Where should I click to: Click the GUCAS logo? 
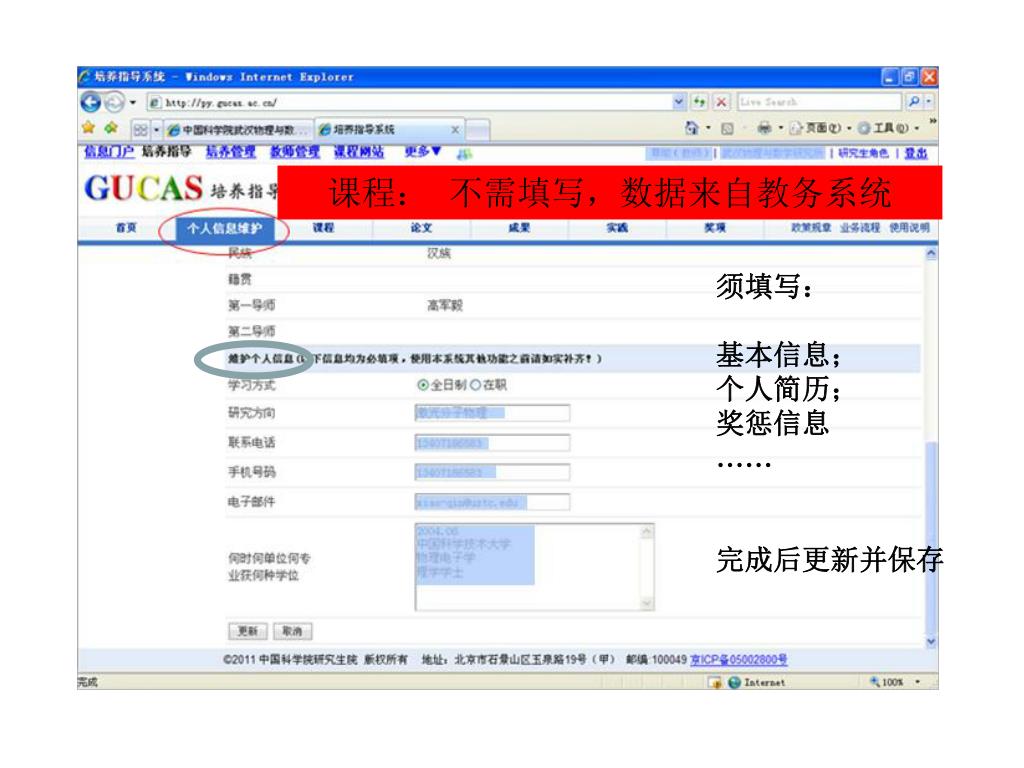[x=144, y=189]
